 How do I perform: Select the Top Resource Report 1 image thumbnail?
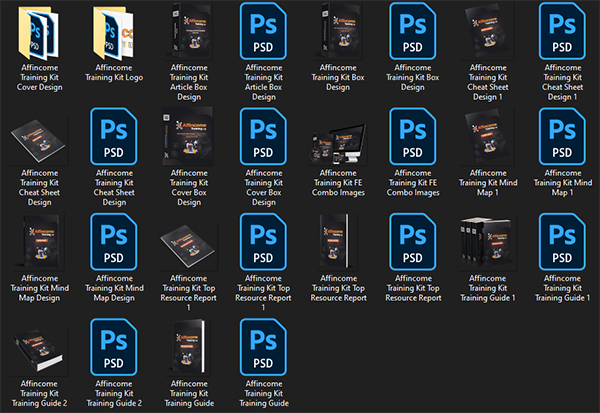188,247
